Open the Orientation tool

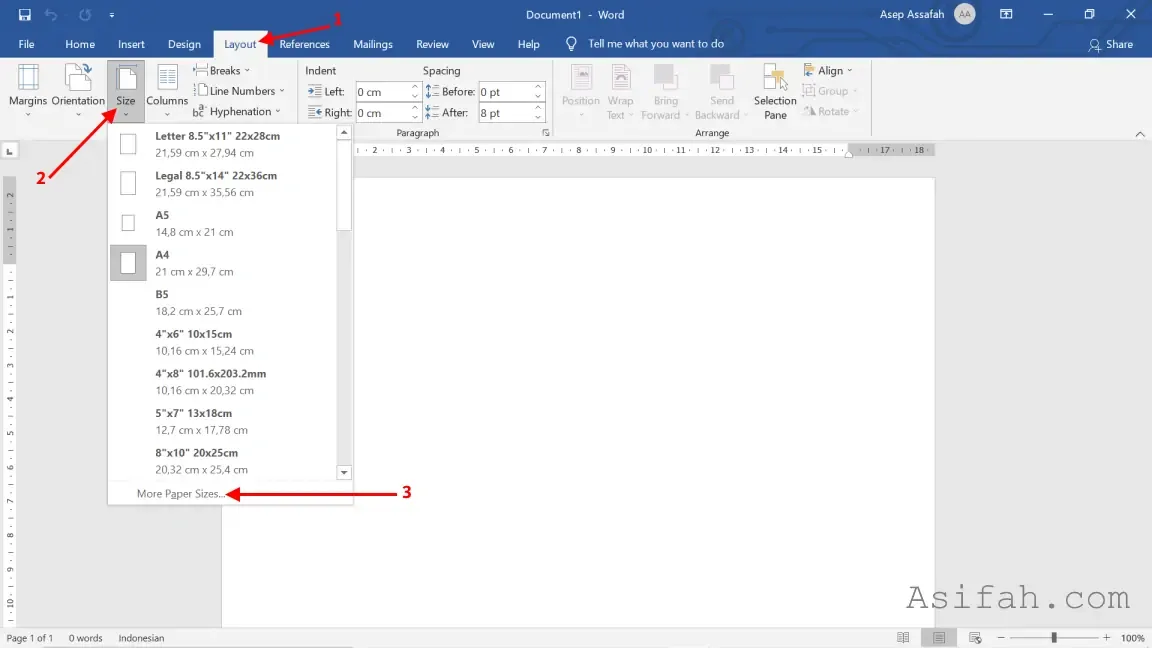(78, 90)
